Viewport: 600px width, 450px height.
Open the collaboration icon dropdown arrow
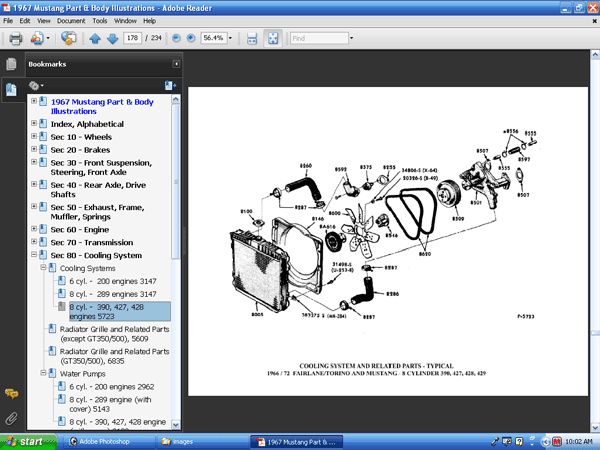[48, 38]
